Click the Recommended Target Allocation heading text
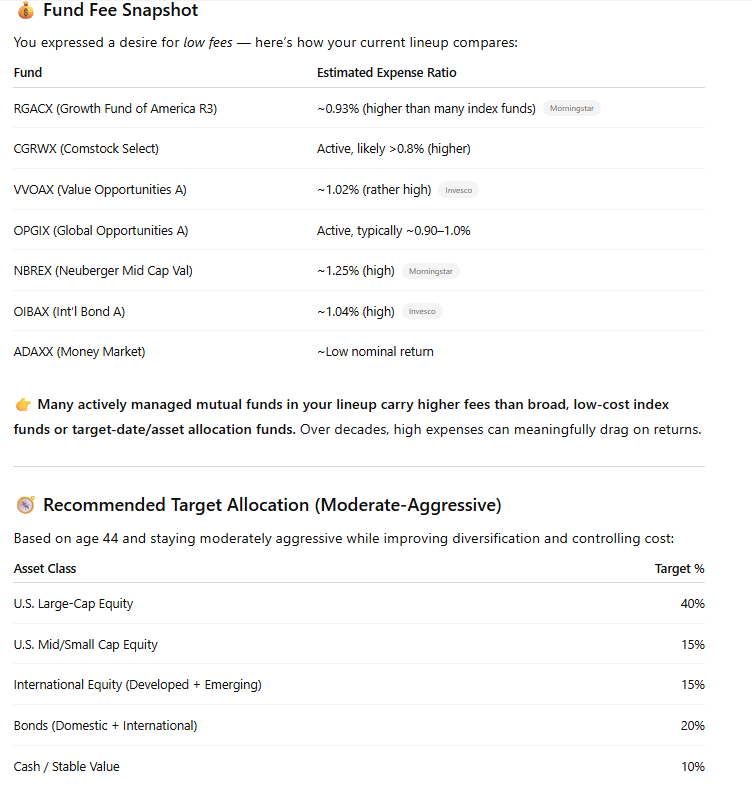 click(272, 505)
